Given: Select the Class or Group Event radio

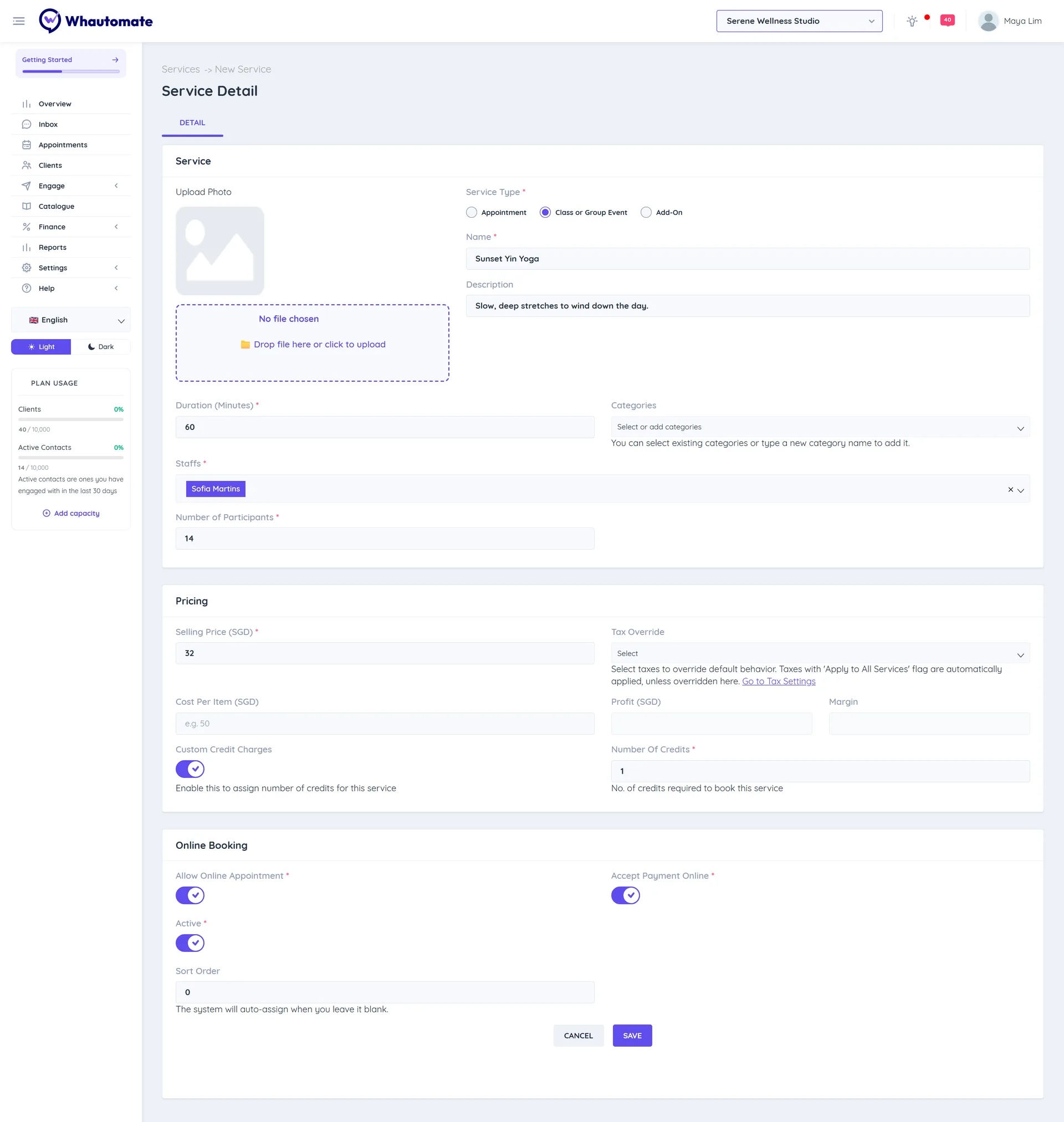Looking at the screenshot, I should [x=545, y=212].
